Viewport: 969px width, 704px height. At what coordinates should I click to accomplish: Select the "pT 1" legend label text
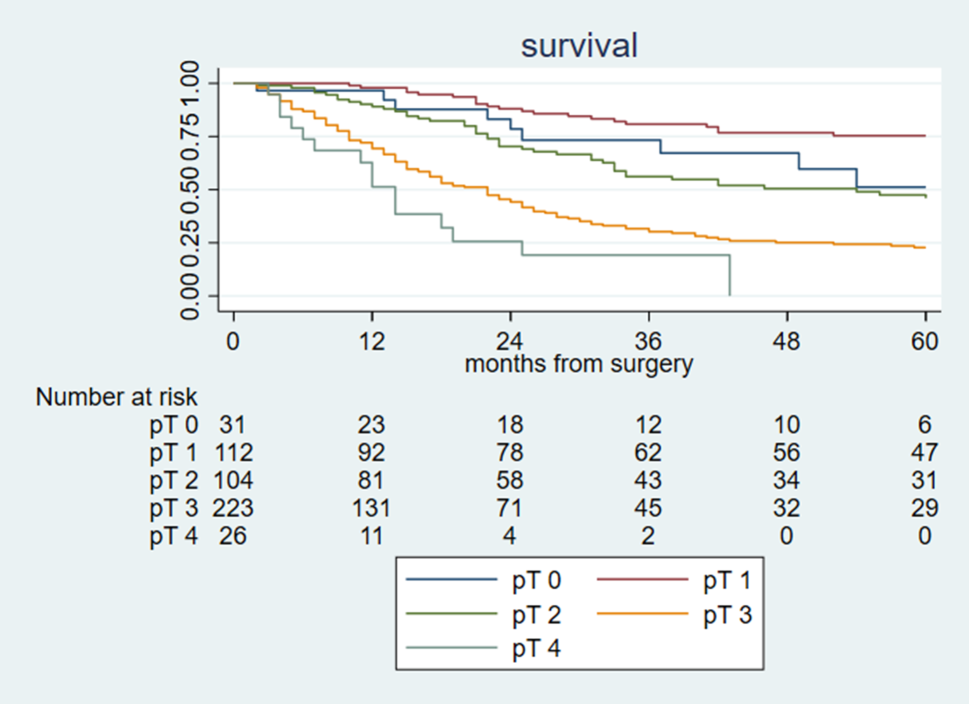[724, 579]
